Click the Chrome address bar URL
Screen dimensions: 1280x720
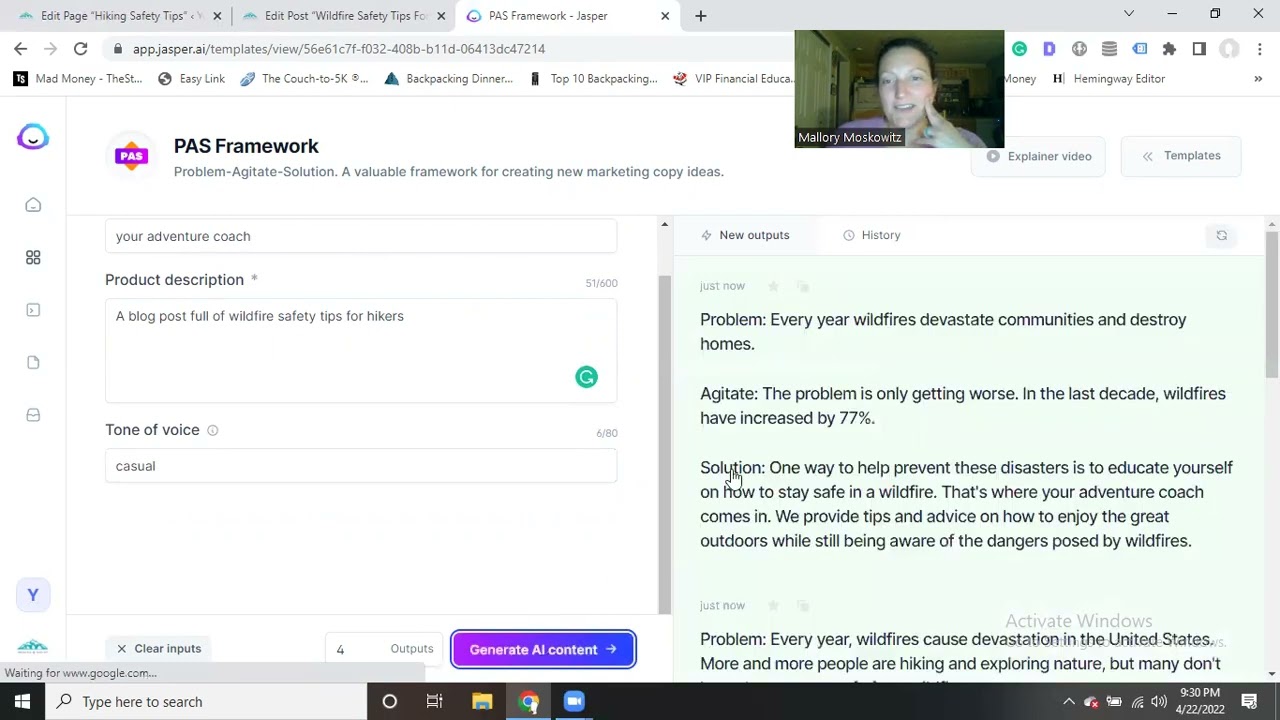coord(338,49)
